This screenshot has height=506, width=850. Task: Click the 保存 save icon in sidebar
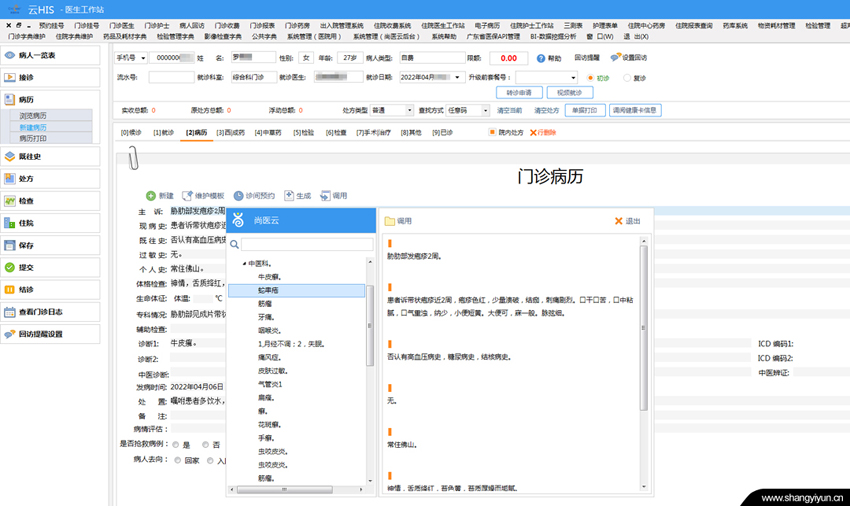click(x=10, y=246)
